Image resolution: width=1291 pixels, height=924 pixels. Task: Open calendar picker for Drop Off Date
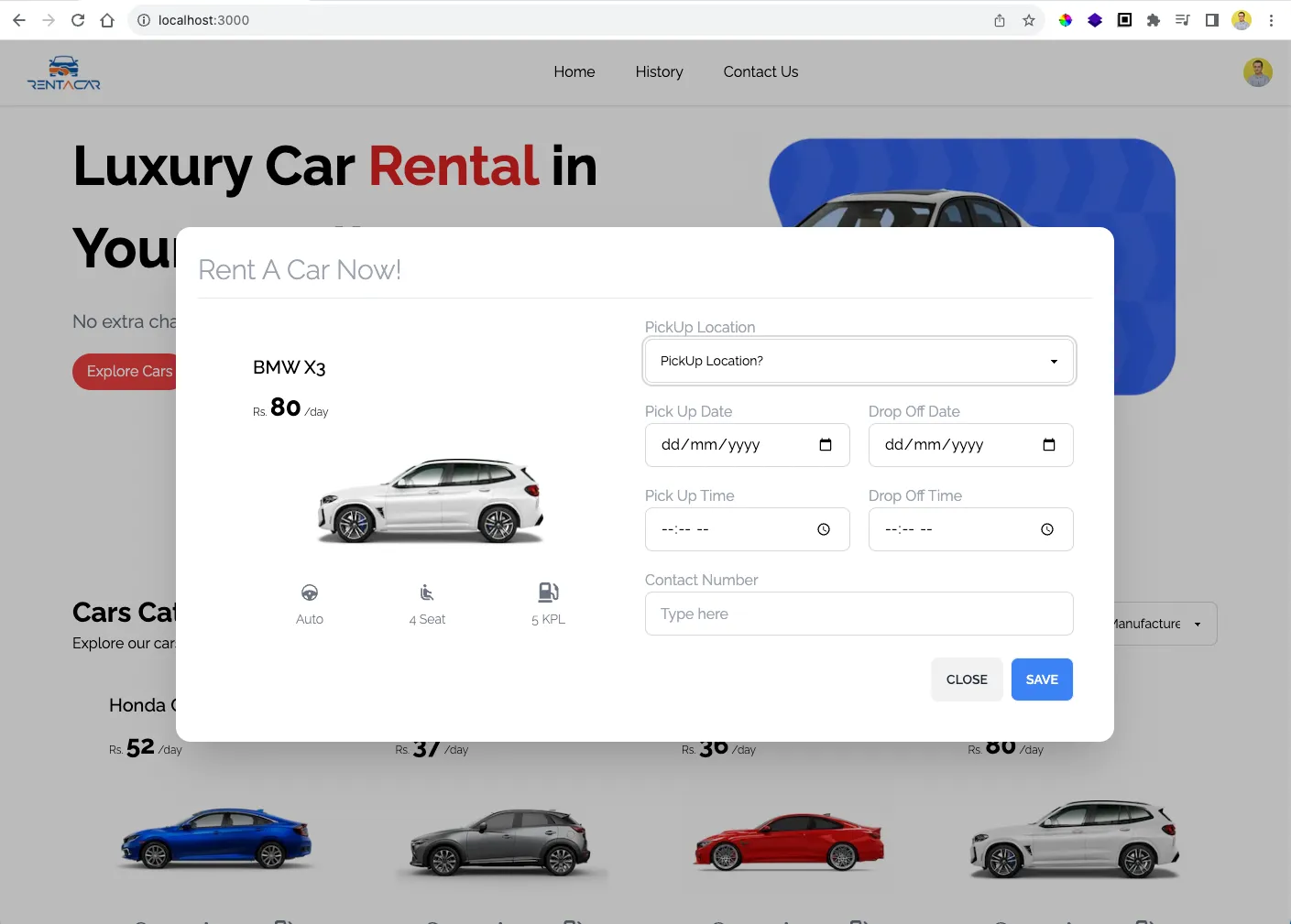pyautogui.click(x=1049, y=445)
